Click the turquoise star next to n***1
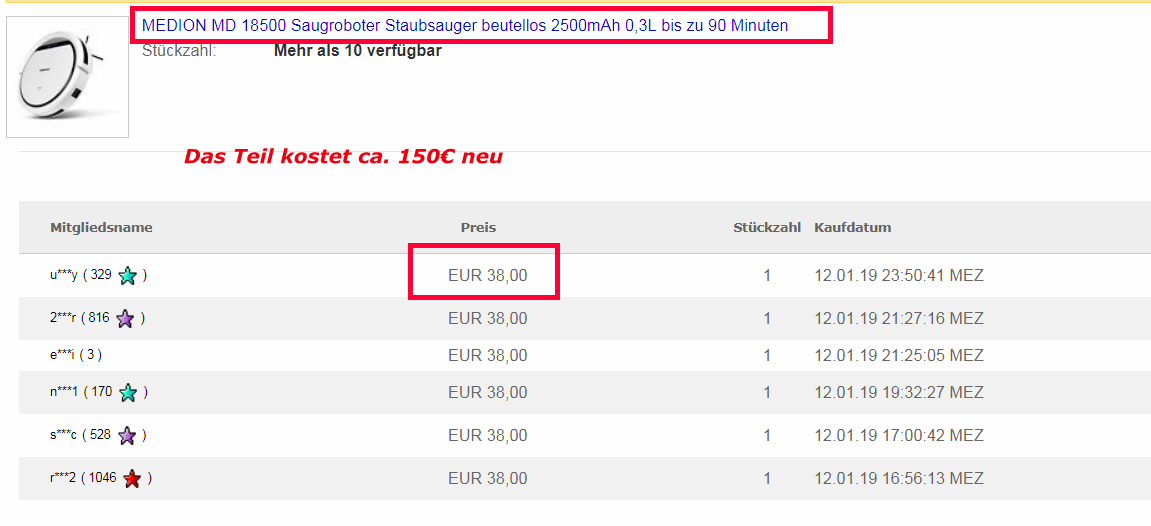The width and height of the screenshot is (1151, 526). (128, 392)
